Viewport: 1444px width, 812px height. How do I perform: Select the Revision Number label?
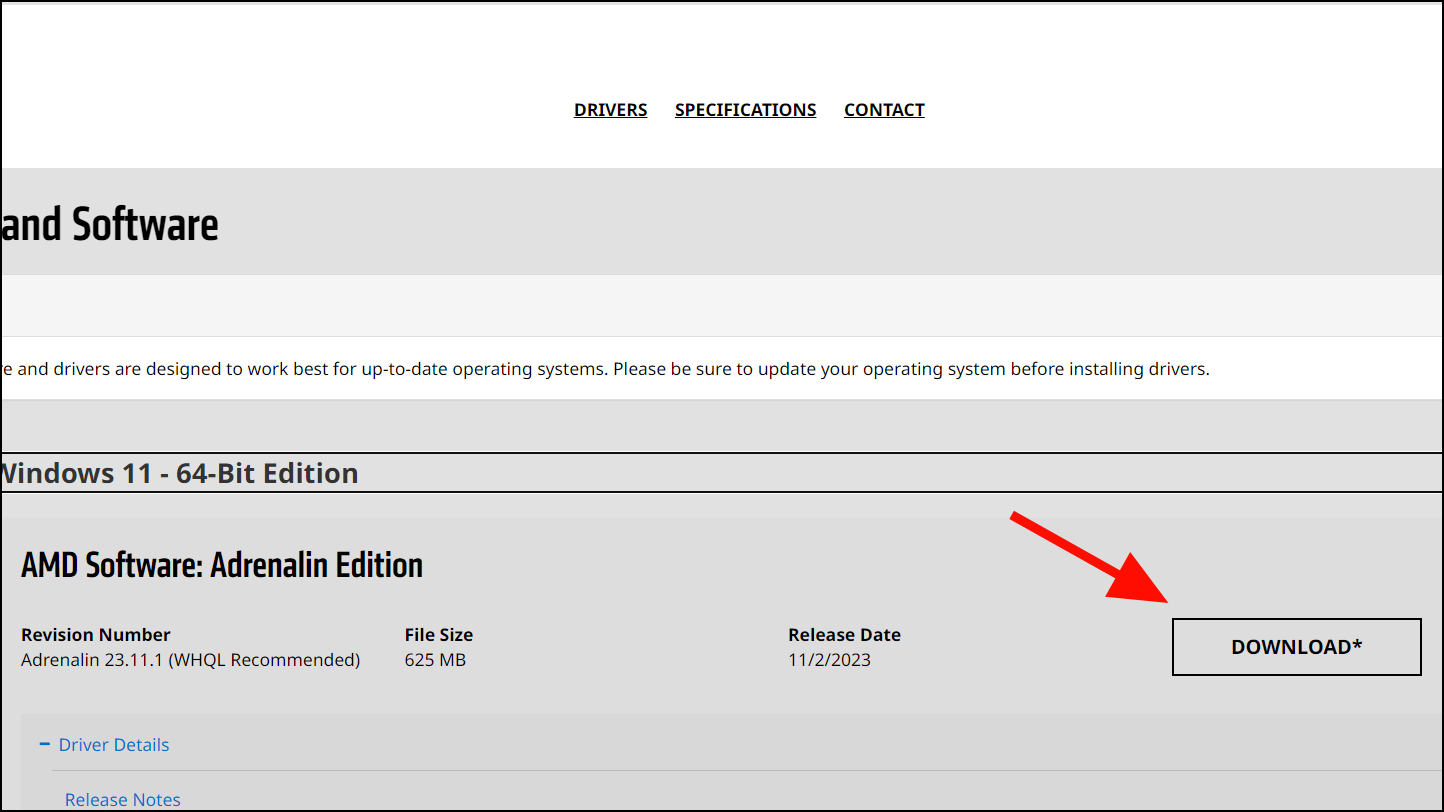point(96,635)
